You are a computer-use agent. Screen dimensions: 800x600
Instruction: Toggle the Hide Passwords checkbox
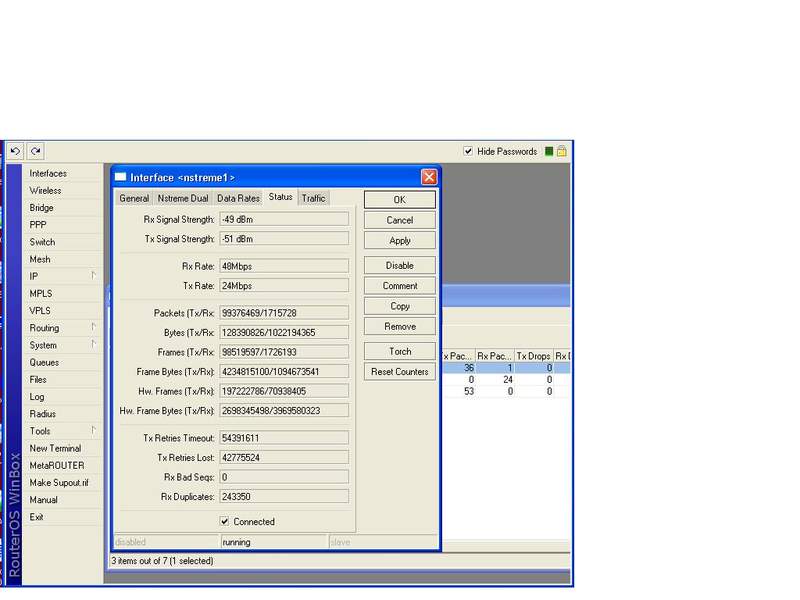(468, 151)
